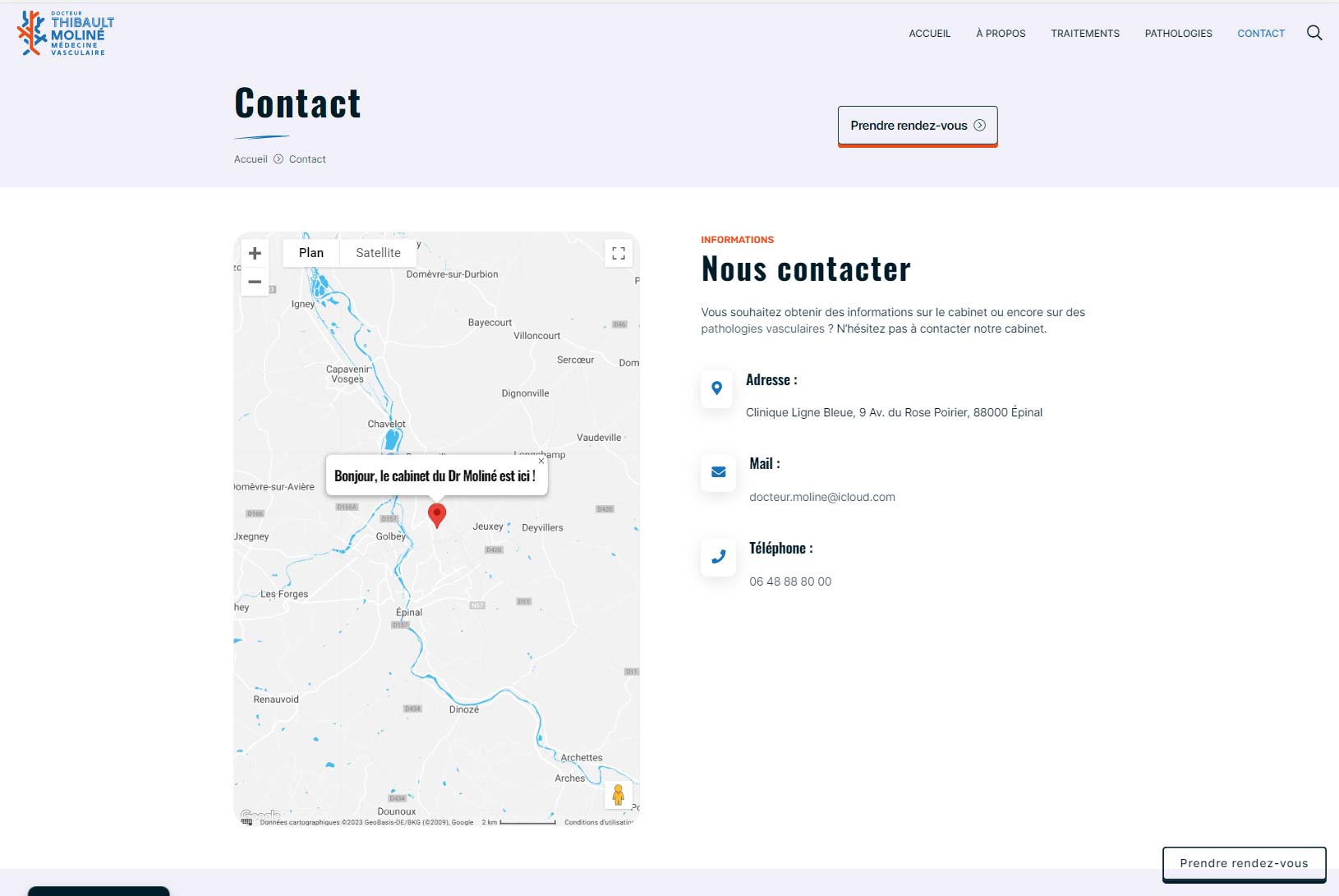Image resolution: width=1339 pixels, height=896 pixels.
Task: Open map Conditions d'utilisation link
Action: tap(598, 822)
